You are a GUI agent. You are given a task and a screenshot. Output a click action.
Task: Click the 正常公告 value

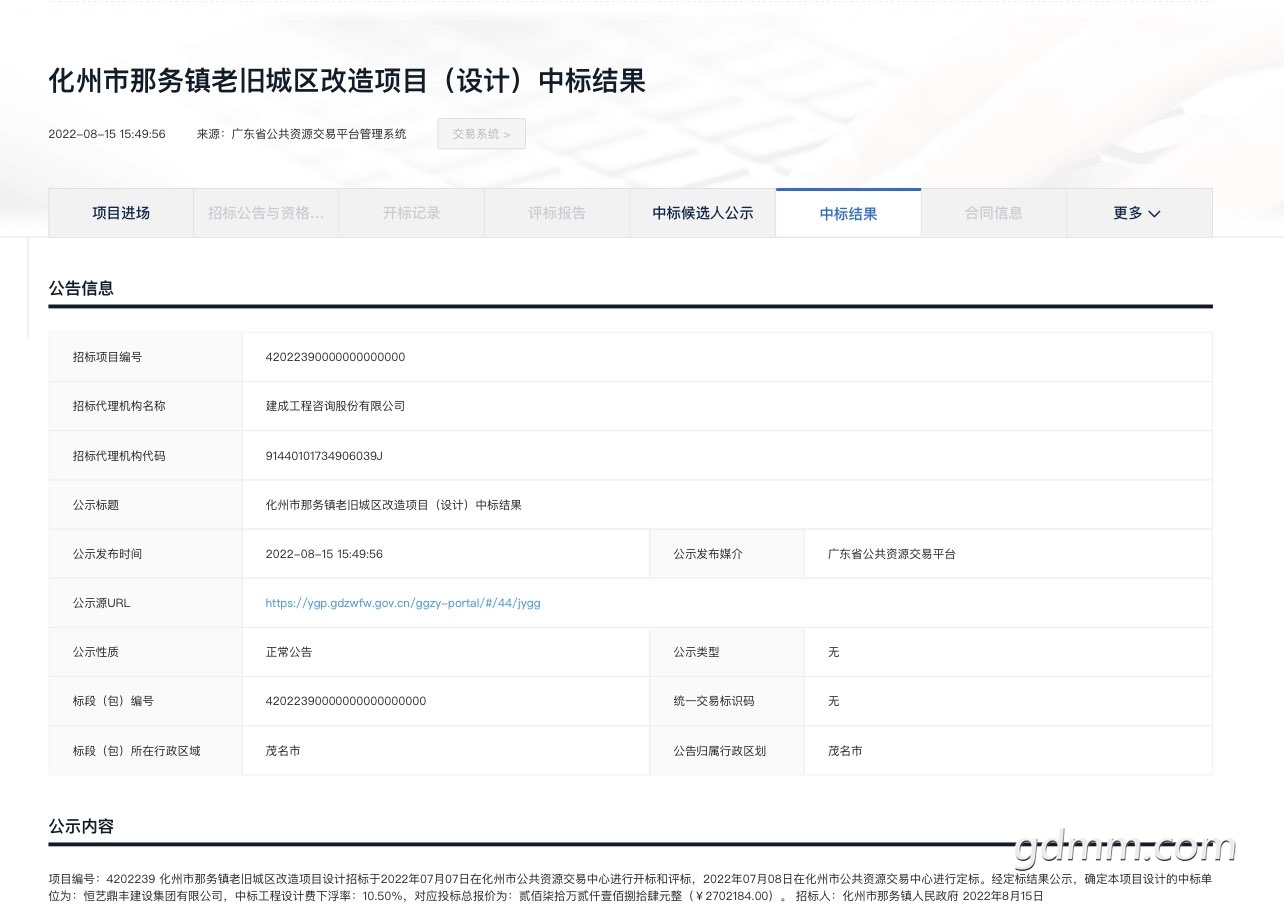[x=289, y=652]
